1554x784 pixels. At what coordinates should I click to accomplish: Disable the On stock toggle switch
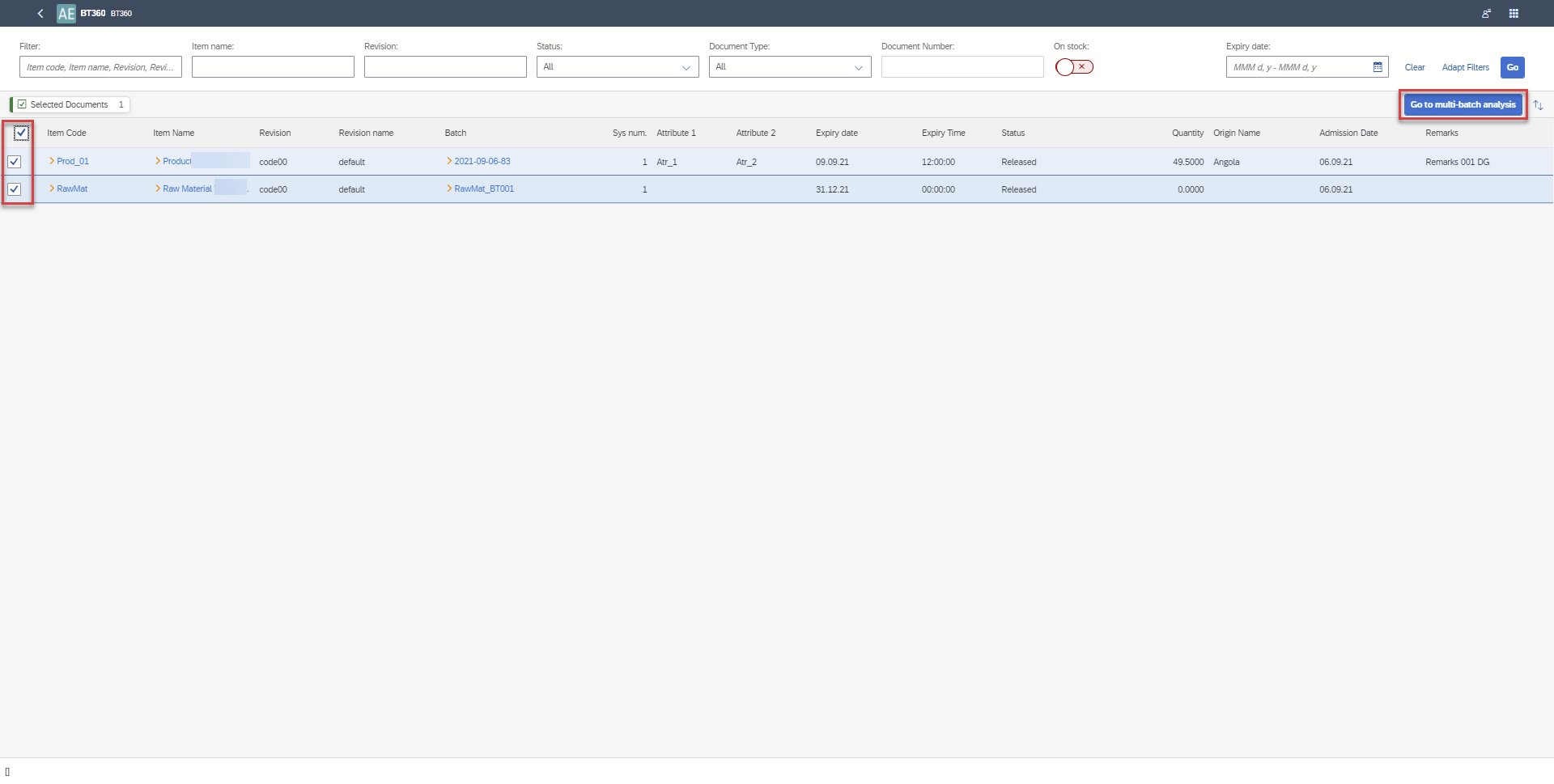pyautogui.click(x=1064, y=67)
